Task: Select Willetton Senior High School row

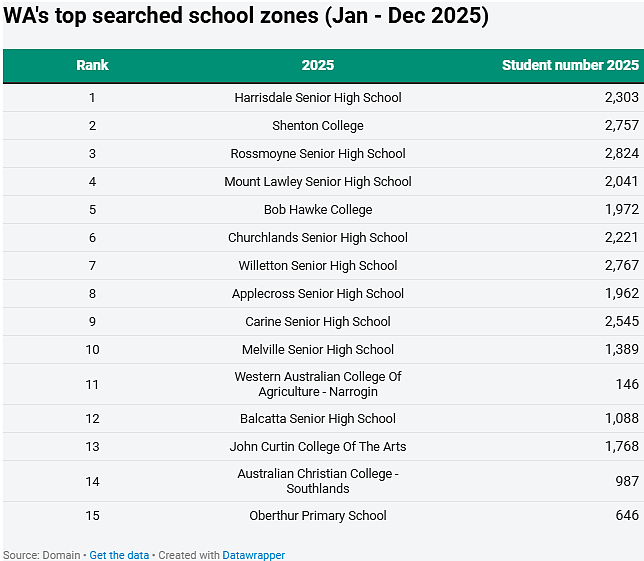Action: 321,265
